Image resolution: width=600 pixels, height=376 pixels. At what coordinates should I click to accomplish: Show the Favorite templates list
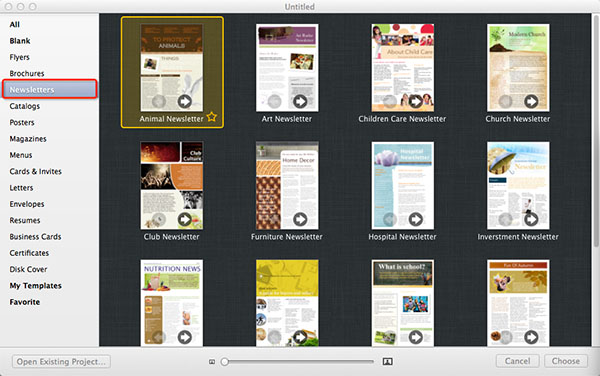click(25, 302)
